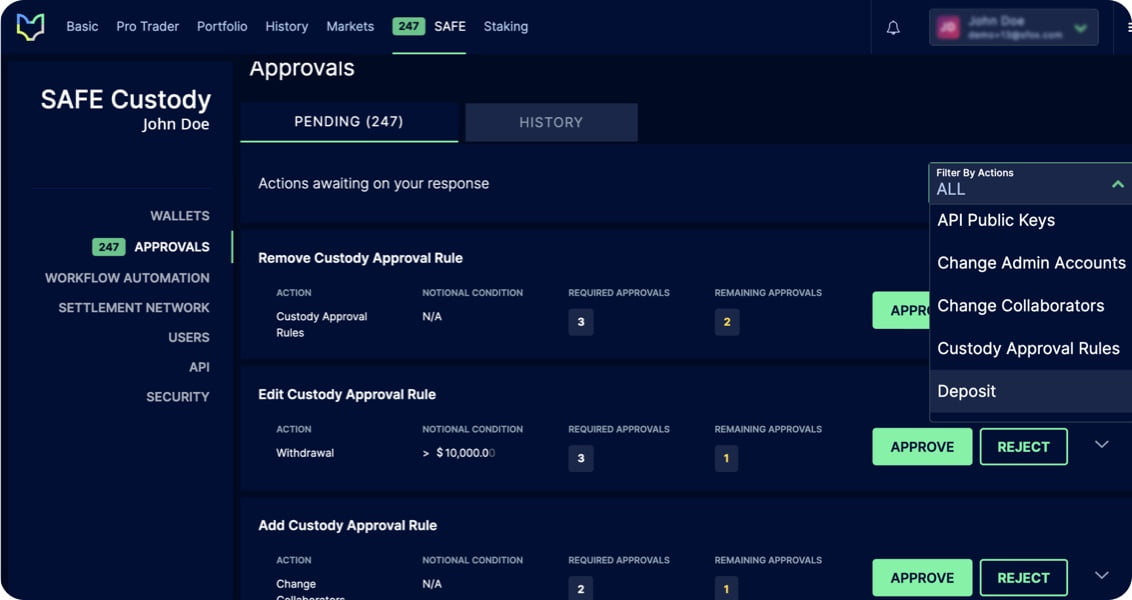The height and width of the screenshot is (600, 1132).
Task: Click the 247 badge beside SAFE
Action: (408, 27)
